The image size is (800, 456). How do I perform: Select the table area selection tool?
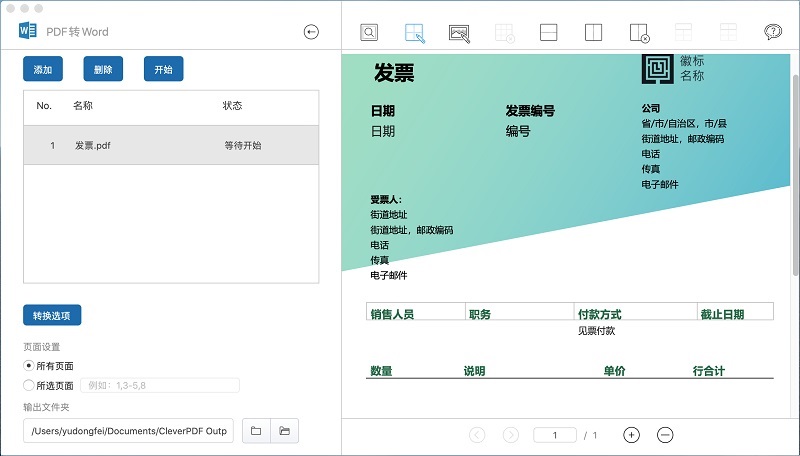point(415,32)
